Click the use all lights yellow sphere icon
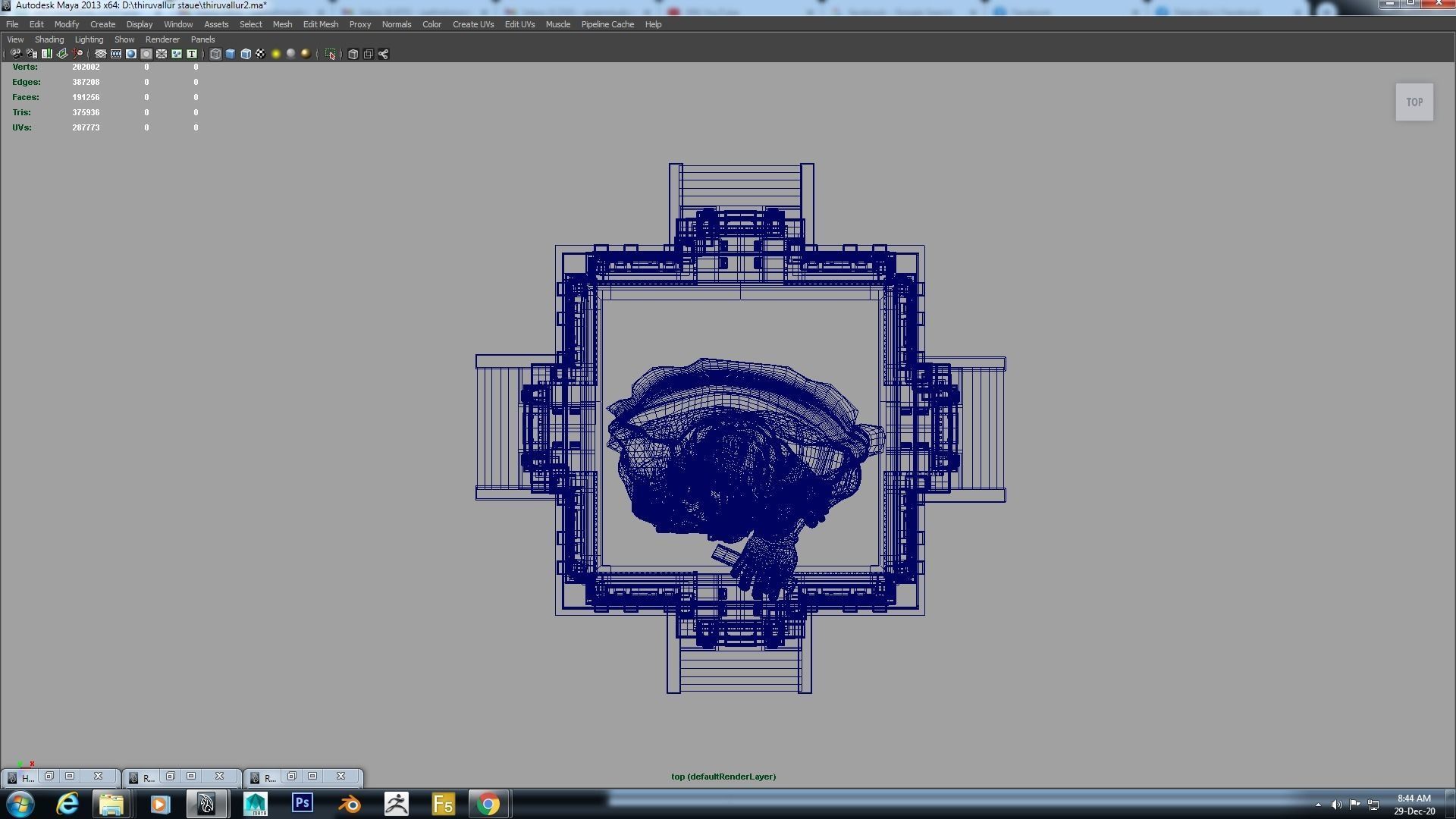 [276, 54]
